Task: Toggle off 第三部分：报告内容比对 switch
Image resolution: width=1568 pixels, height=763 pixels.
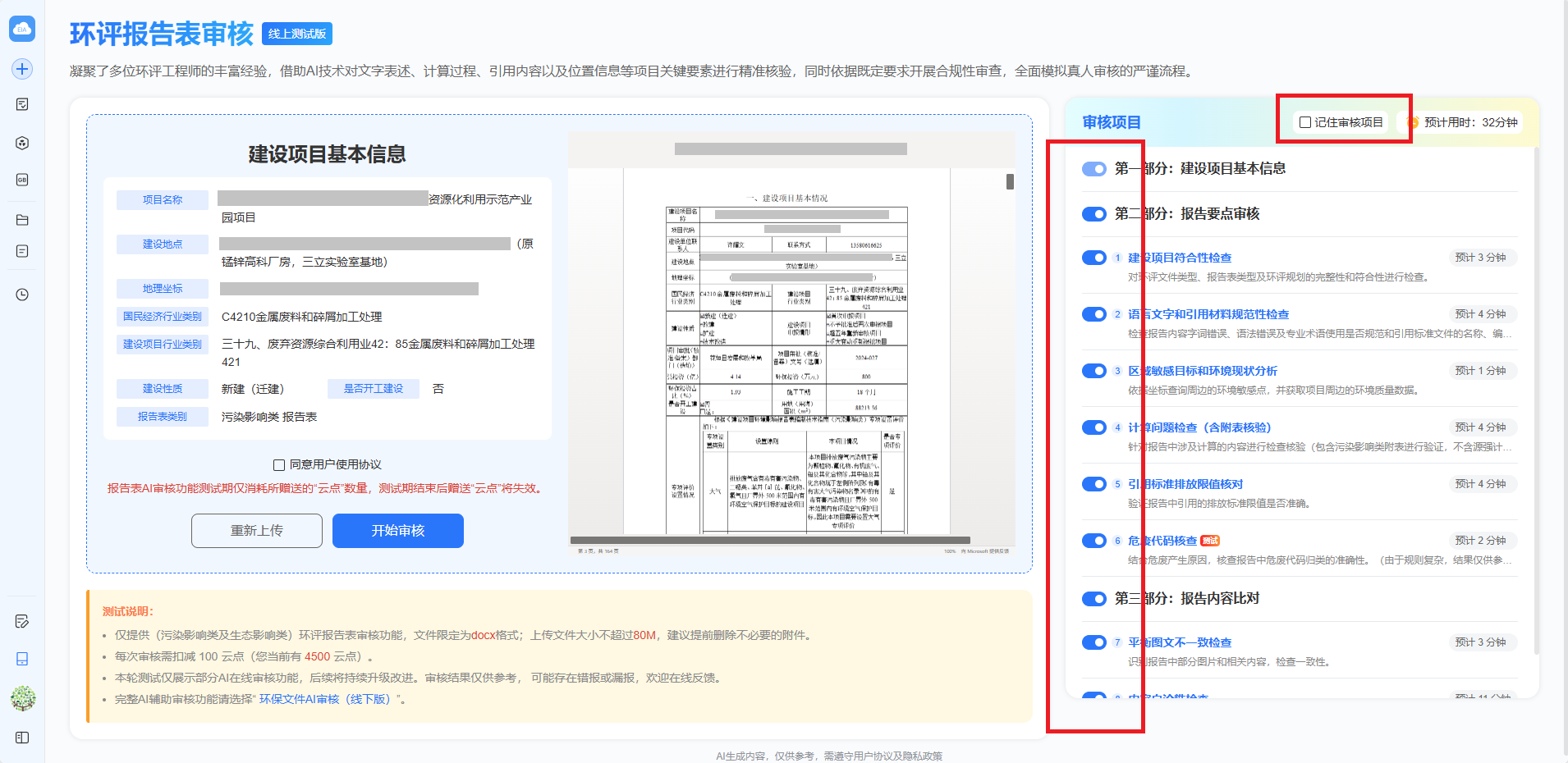Action: 1094,599
